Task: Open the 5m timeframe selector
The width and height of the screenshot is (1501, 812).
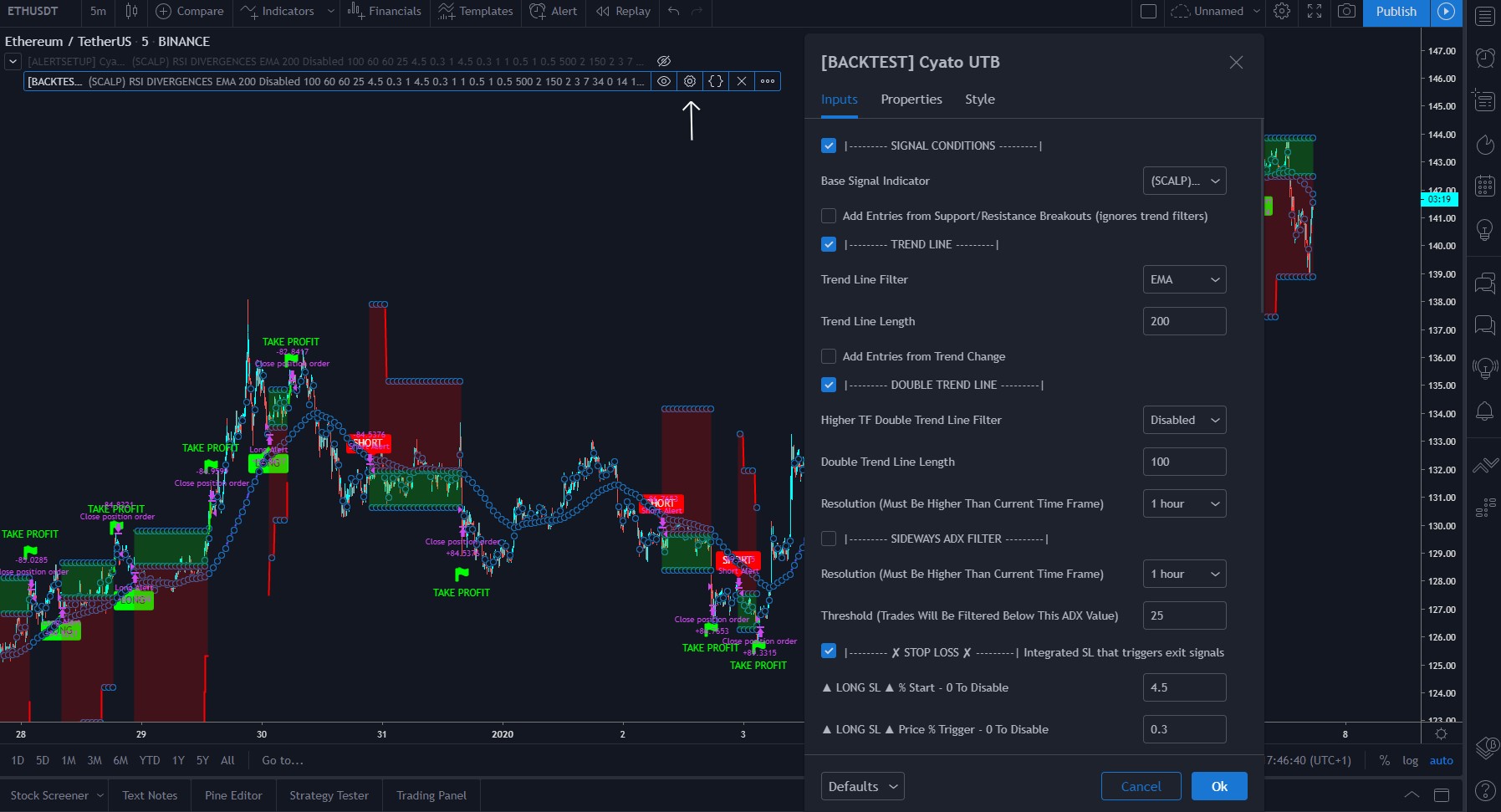Action: tap(98, 11)
